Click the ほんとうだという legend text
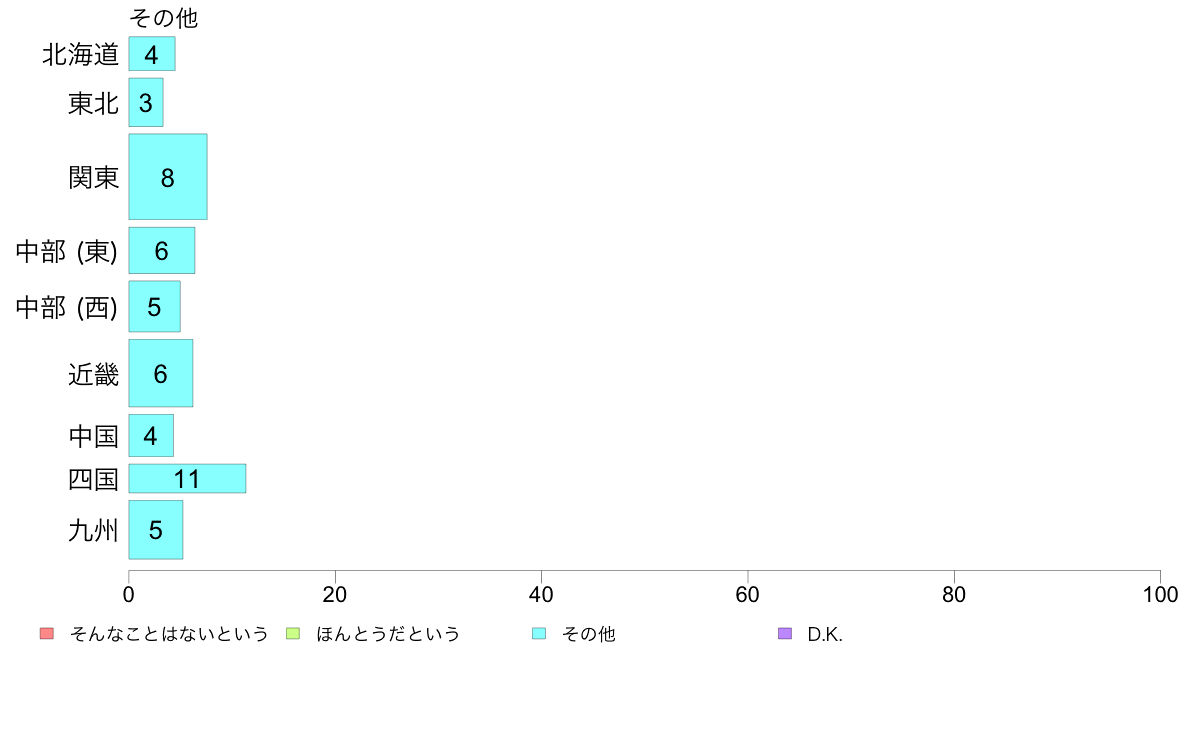This screenshot has height=736, width=1188. point(388,634)
